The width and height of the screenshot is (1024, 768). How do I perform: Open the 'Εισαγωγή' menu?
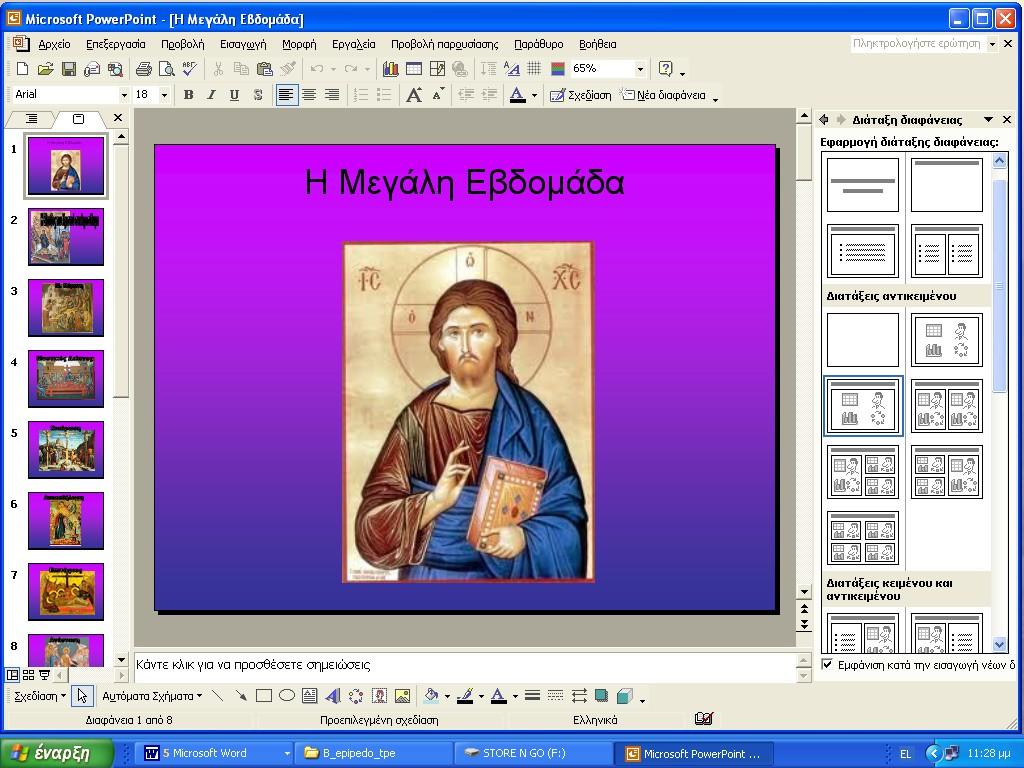[243, 44]
